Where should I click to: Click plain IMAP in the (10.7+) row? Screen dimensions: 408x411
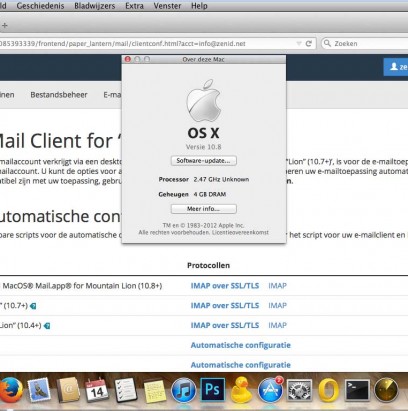(277, 305)
